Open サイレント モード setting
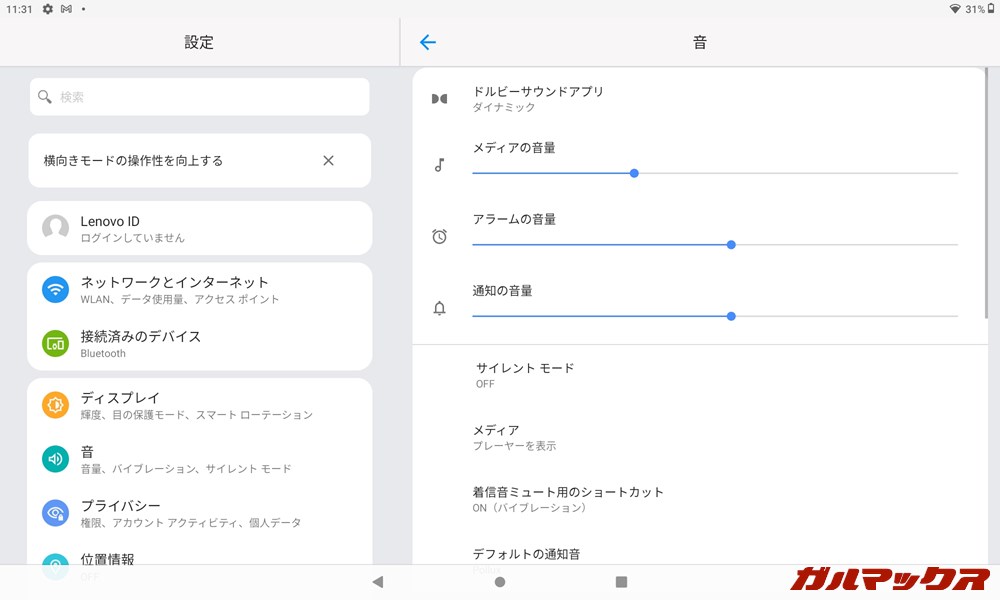 tap(525, 375)
